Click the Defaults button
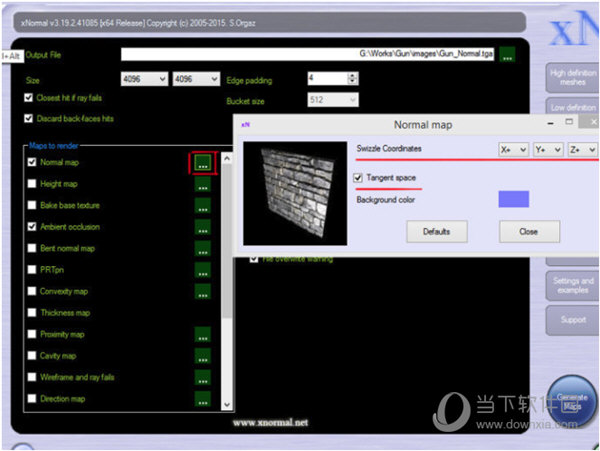This screenshot has height=451, width=600. [x=437, y=231]
